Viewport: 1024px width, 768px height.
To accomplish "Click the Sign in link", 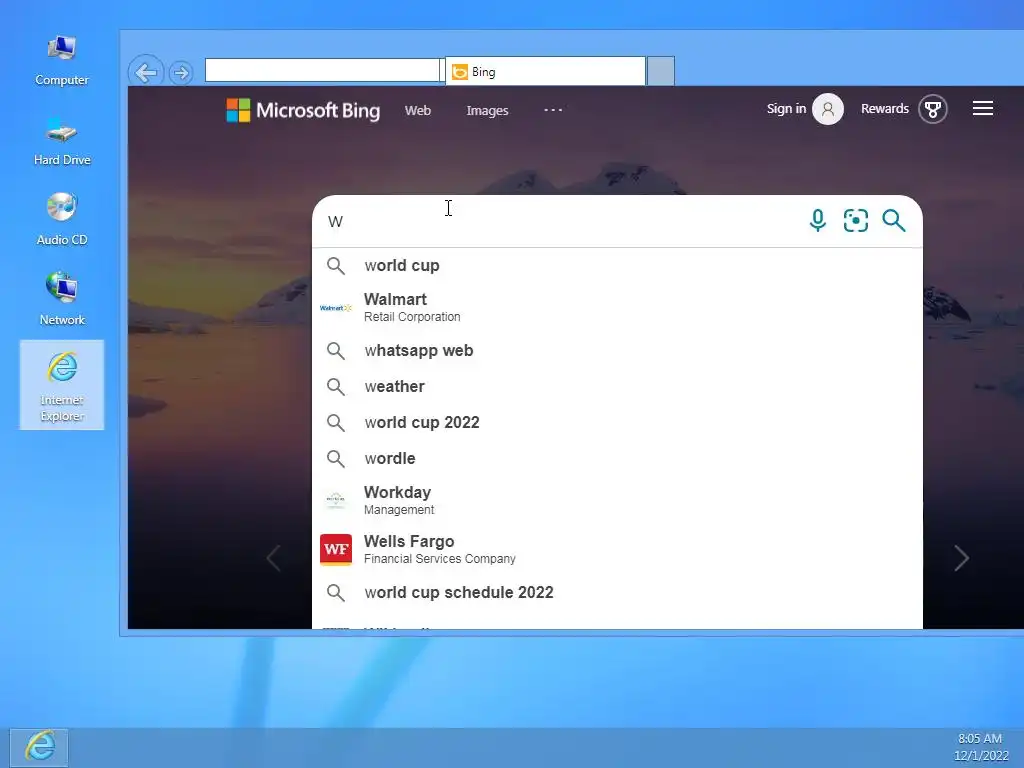I will [x=786, y=108].
